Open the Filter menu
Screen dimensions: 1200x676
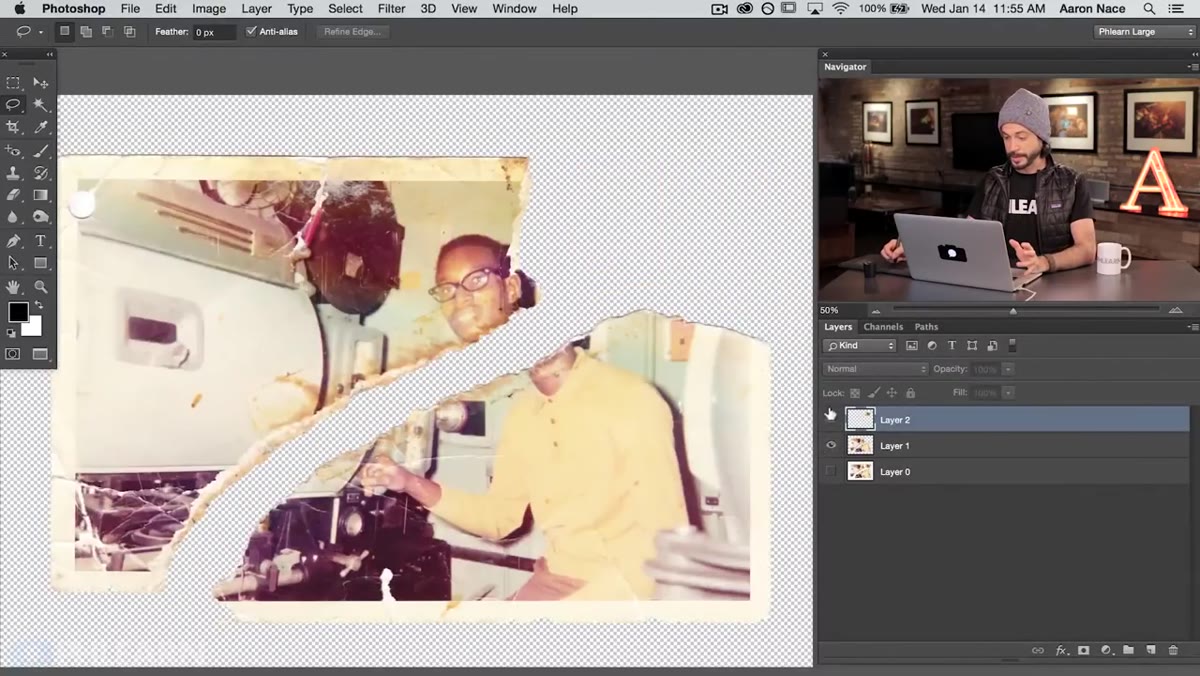[392, 9]
